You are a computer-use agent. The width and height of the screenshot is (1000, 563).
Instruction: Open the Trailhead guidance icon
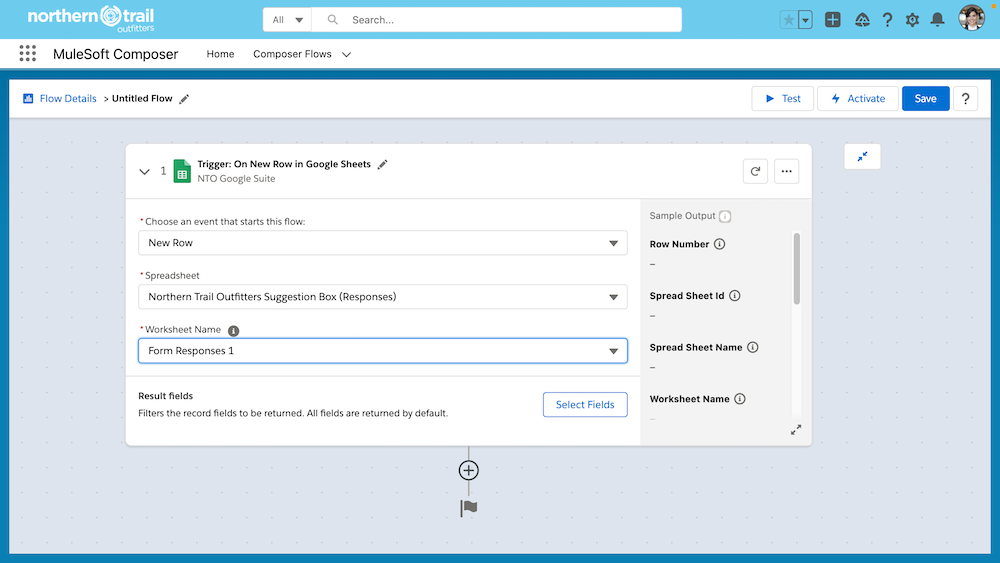(x=862, y=20)
